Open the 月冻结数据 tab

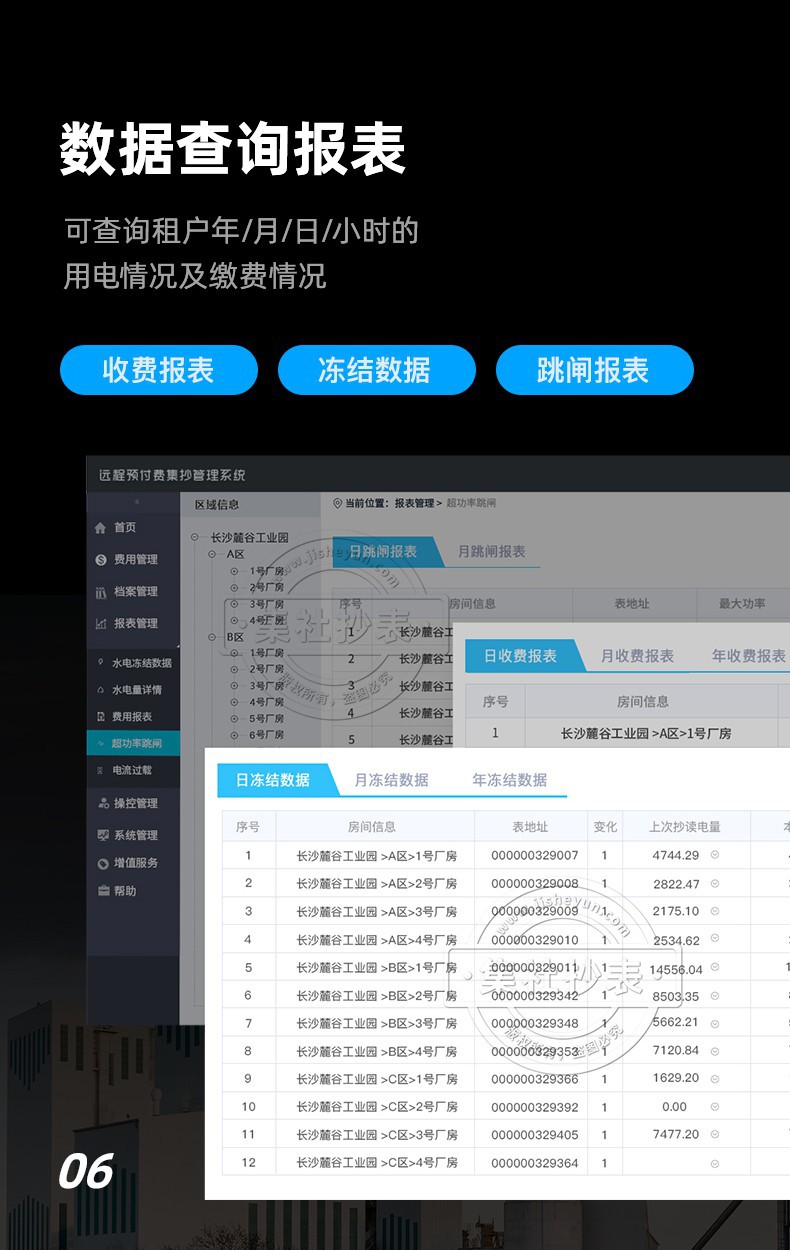coord(391,780)
